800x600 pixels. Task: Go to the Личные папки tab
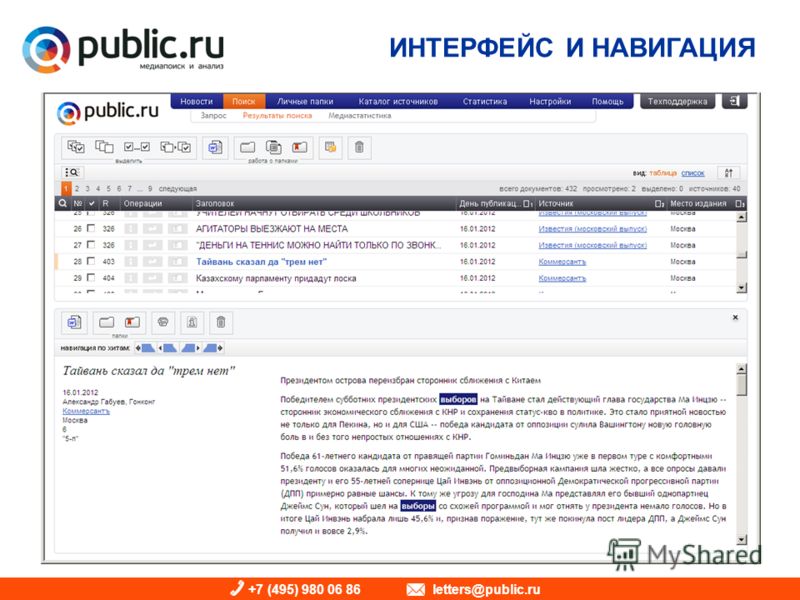pos(305,101)
